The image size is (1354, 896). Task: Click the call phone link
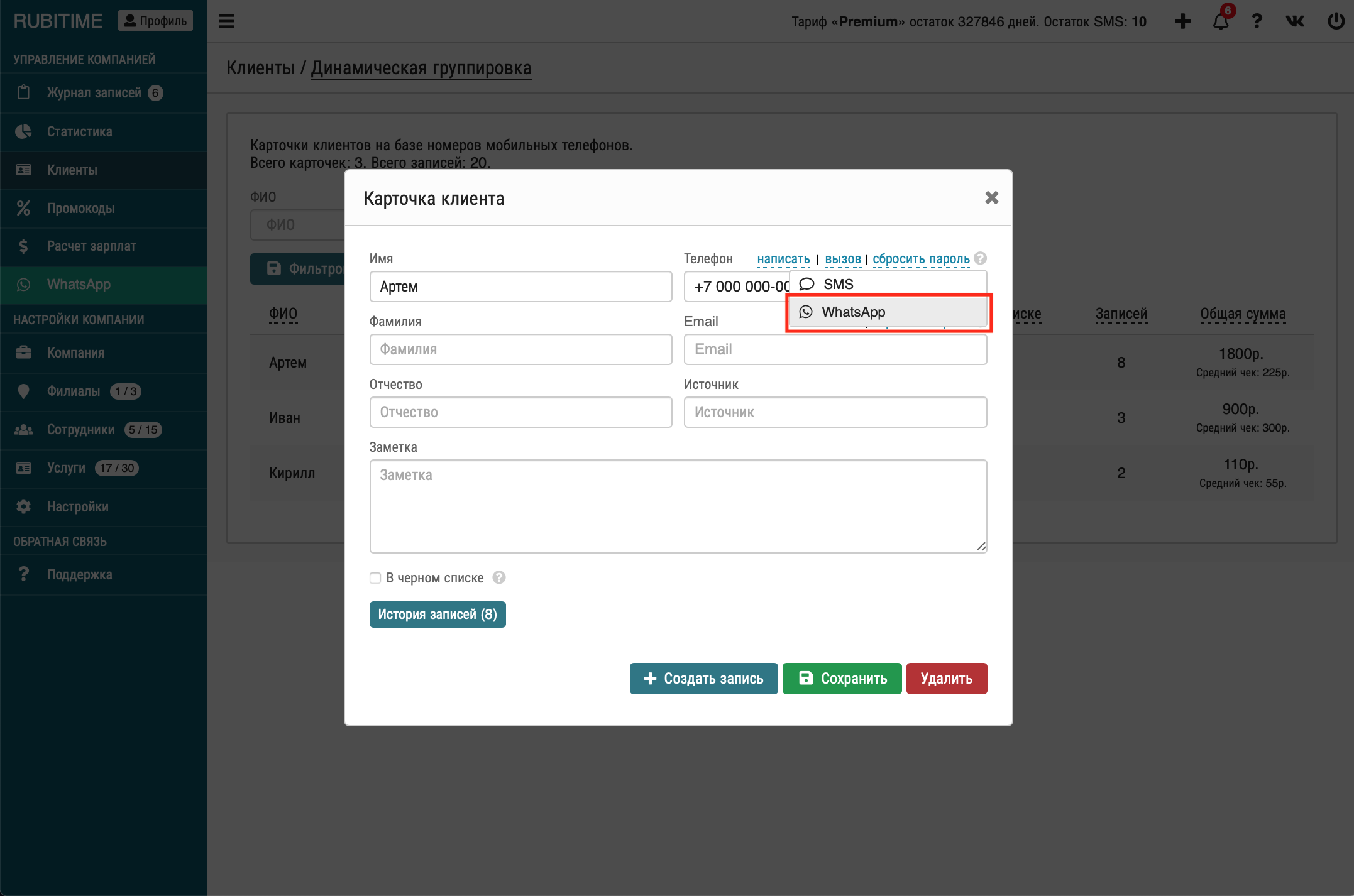coord(842,259)
